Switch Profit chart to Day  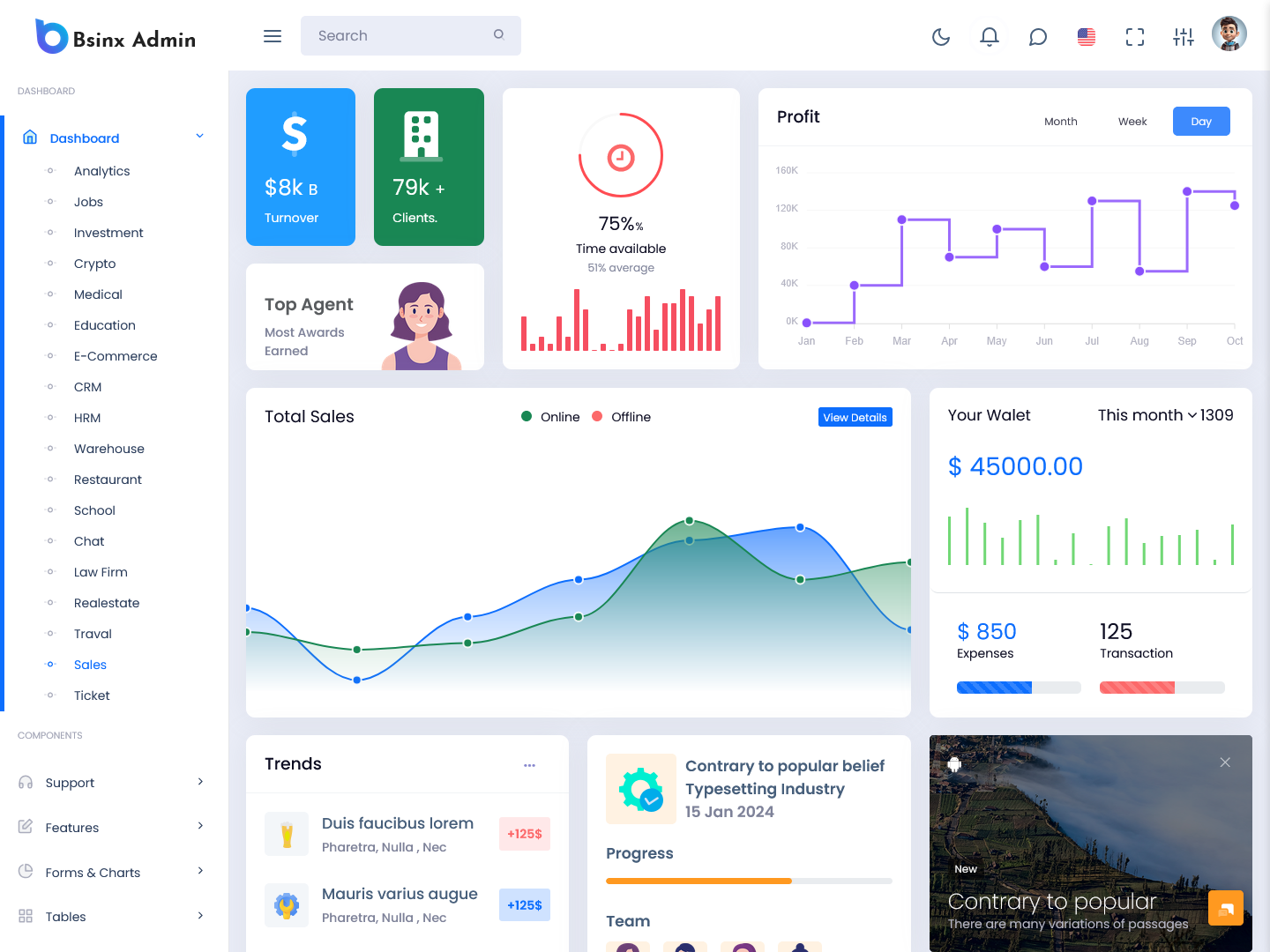1201,122
